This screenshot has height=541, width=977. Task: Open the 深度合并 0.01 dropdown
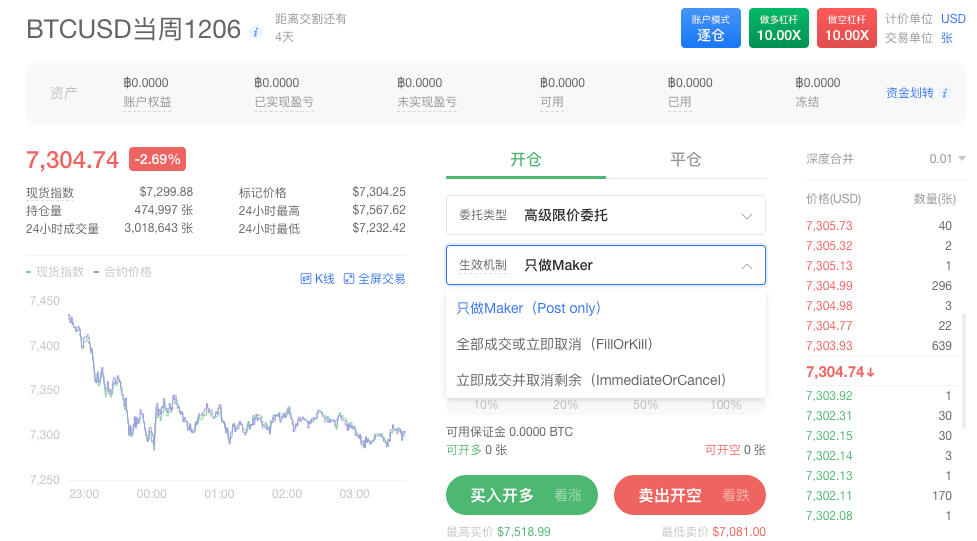[x=946, y=159]
